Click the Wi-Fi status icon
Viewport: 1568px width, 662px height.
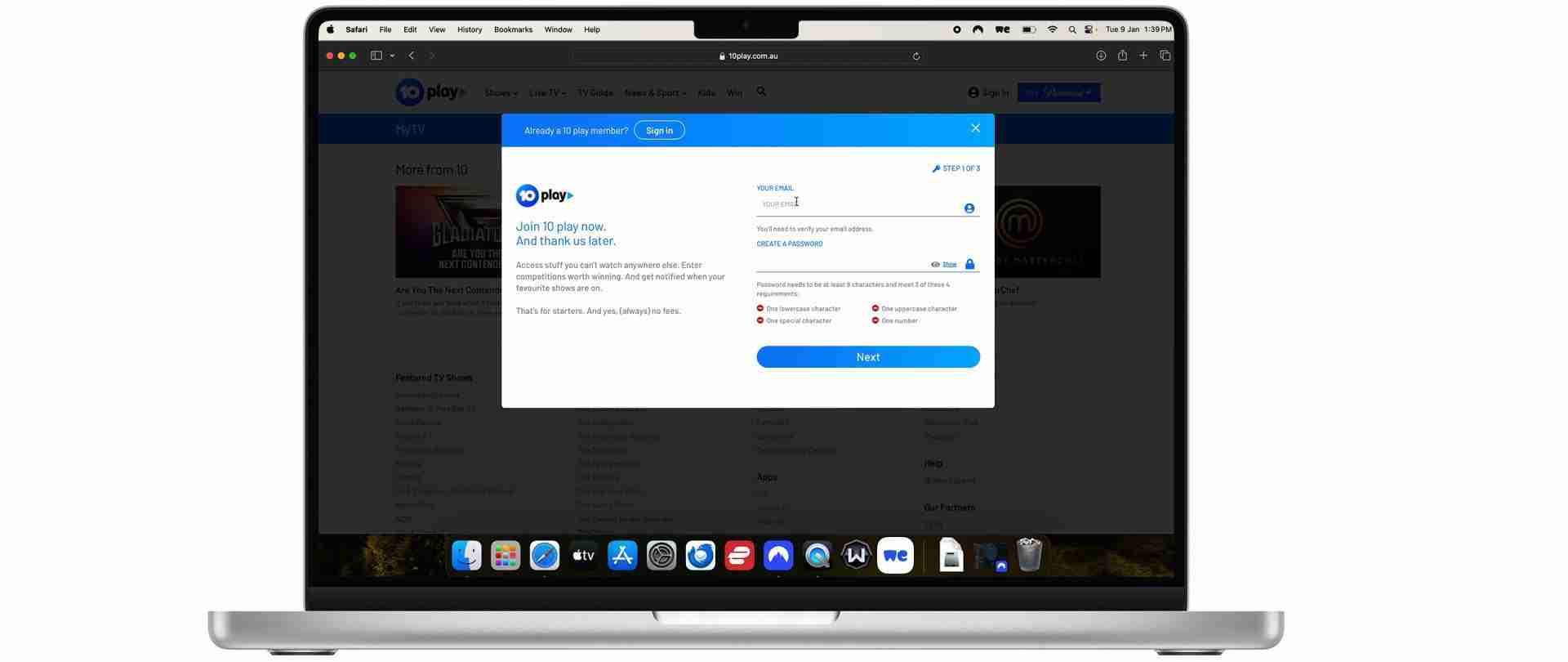1053,29
